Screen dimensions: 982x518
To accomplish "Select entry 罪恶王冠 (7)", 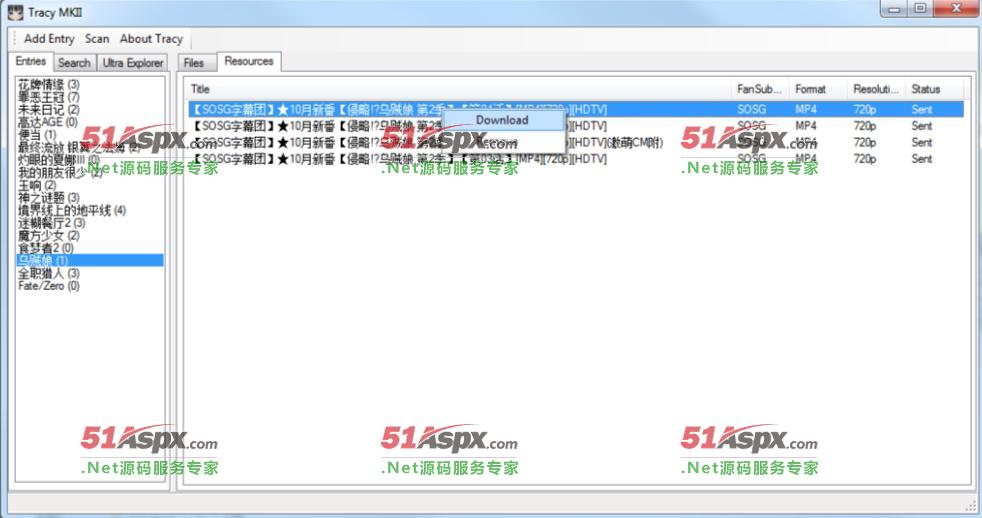I will [49, 96].
